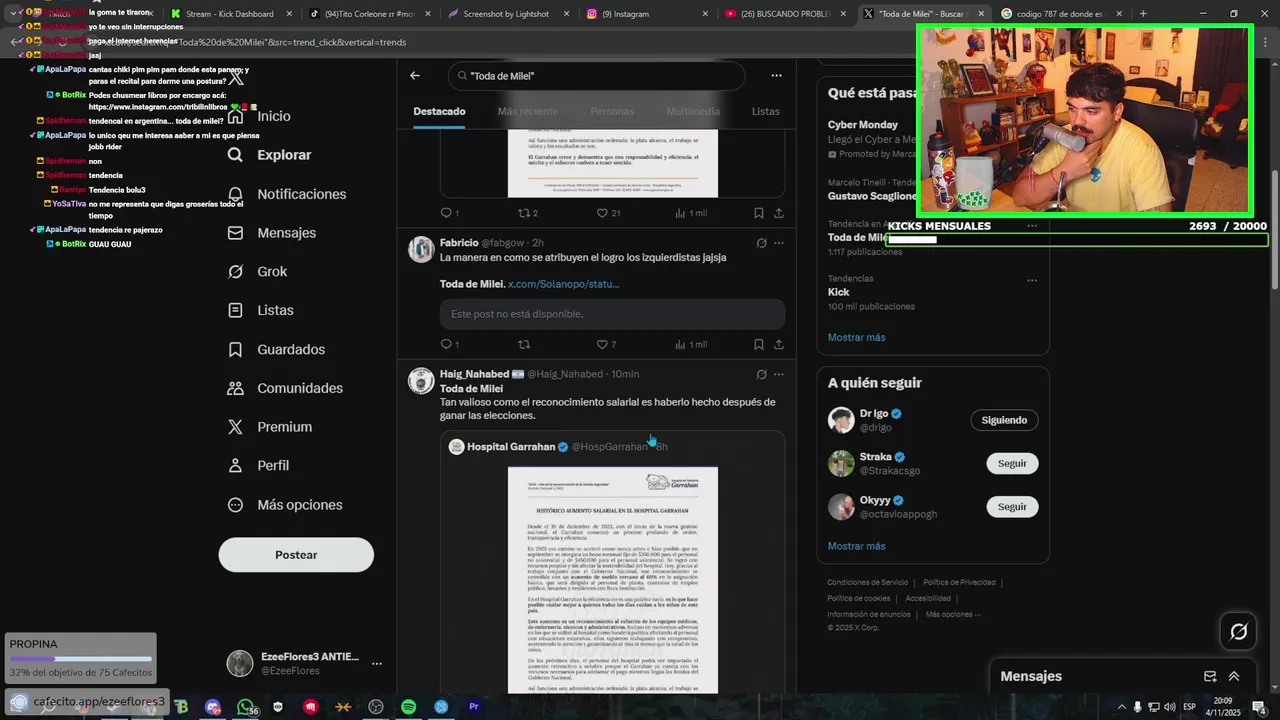Switch to Personas tab
Viewport: 1280px width, 720px height.
pos(612,111)
